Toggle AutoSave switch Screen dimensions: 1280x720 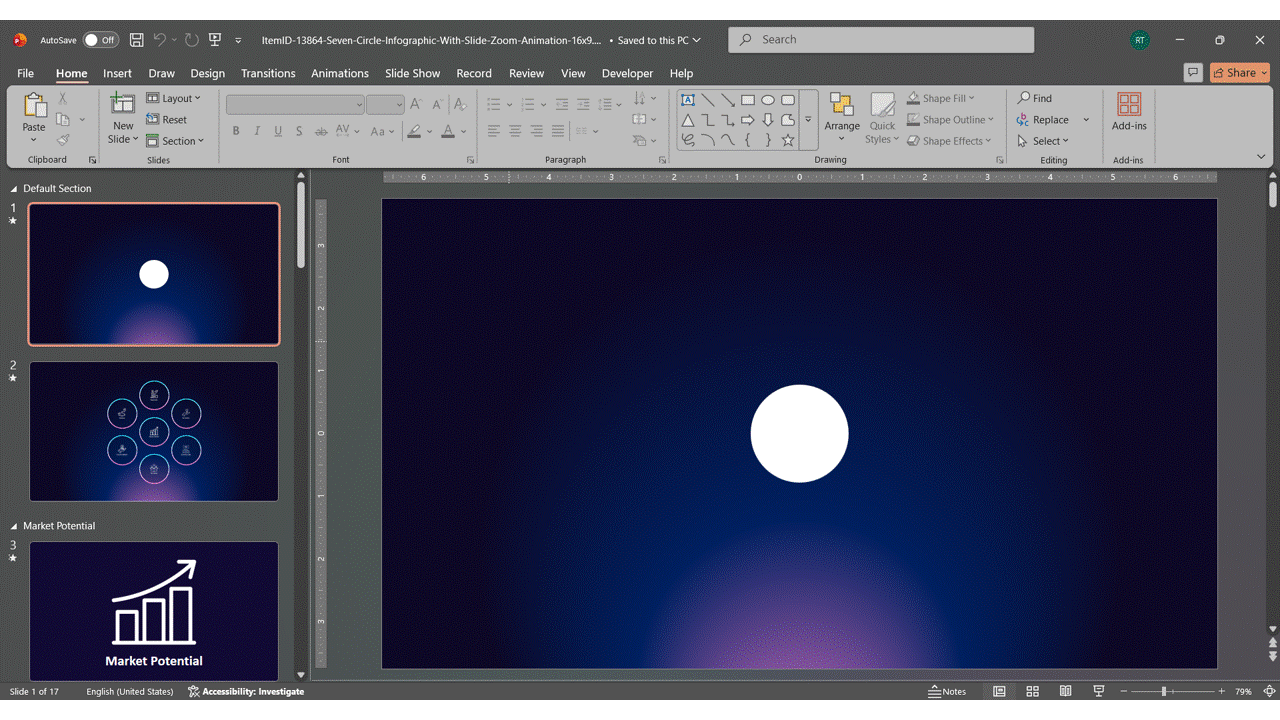point(100,40)
